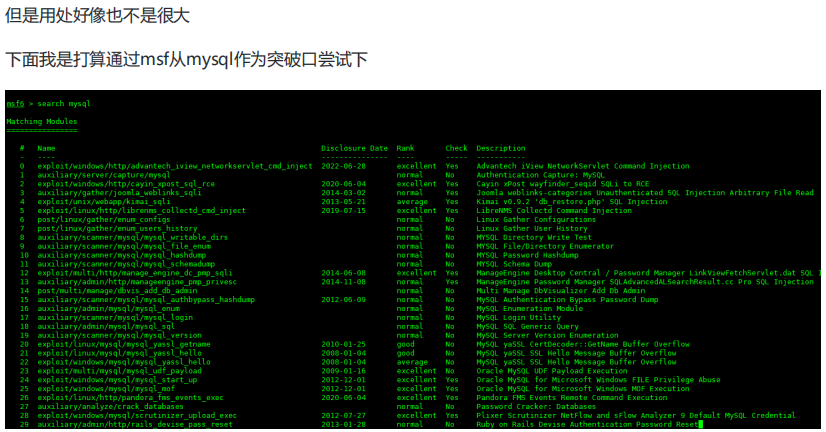This screenshot has height=432, width=826.
Task: Select mysql_udf_payload exploit module
Action: coord(119,371)
